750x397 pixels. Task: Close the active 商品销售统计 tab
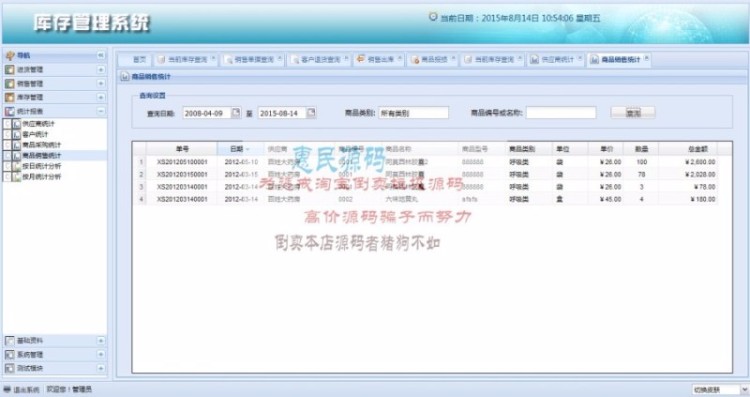[x=646, y=58]
